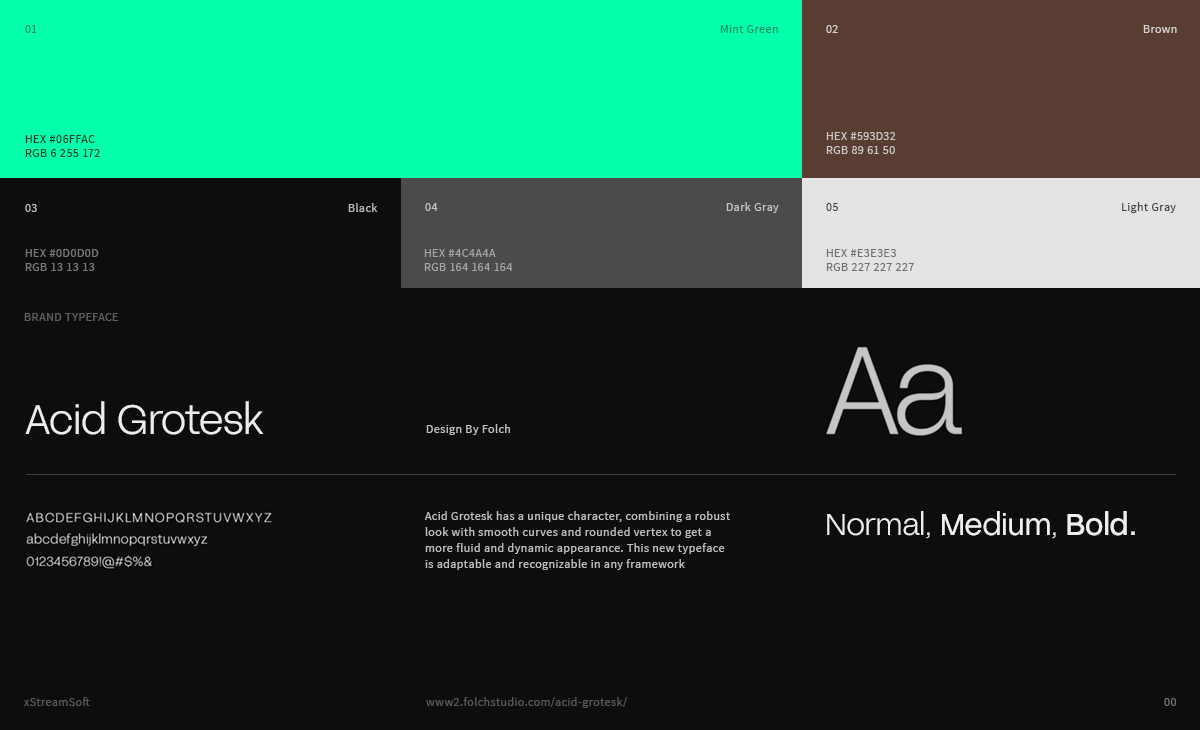This screenshot has width=1200, height=730.
Task: Click the BRAND TYPEFACE section label
Action: pos(71,317)
